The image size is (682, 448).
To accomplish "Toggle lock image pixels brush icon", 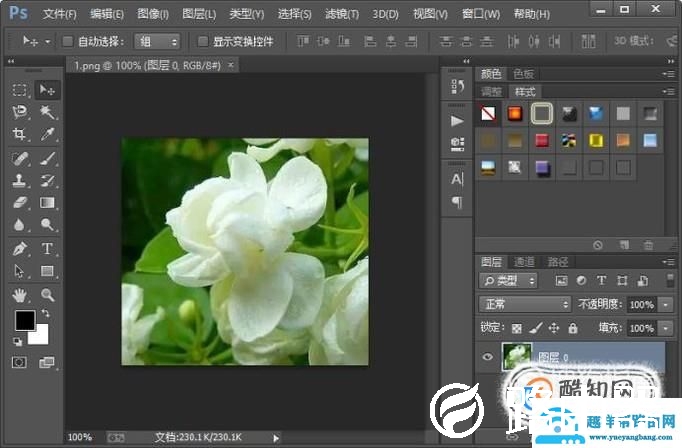I will click(535, 328).
